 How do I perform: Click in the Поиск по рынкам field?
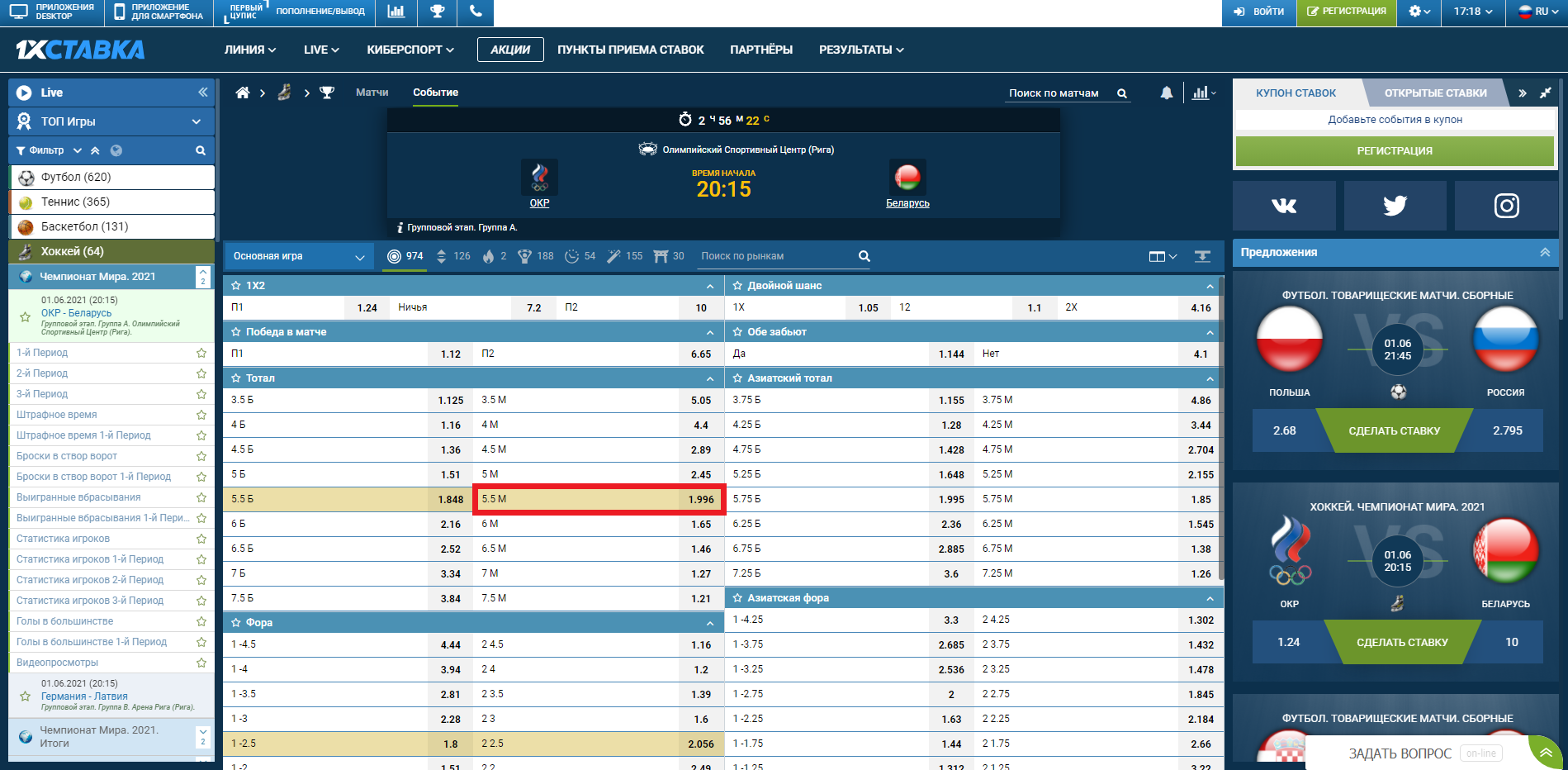[776, 256]
